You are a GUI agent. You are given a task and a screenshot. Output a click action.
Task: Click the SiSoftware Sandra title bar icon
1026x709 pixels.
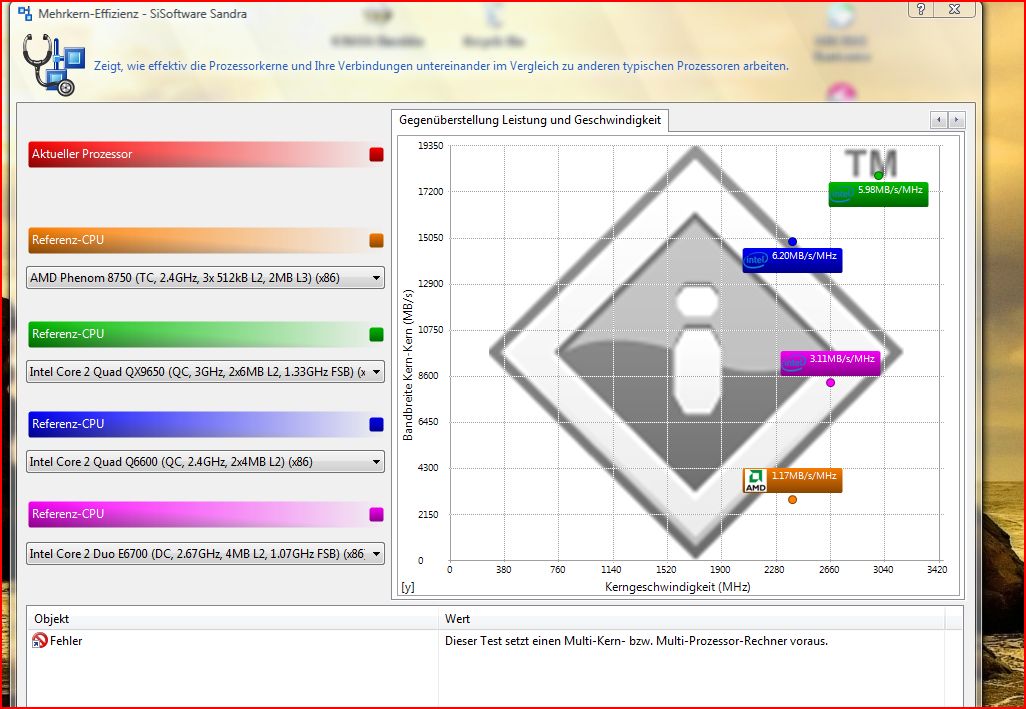[25, 13]
